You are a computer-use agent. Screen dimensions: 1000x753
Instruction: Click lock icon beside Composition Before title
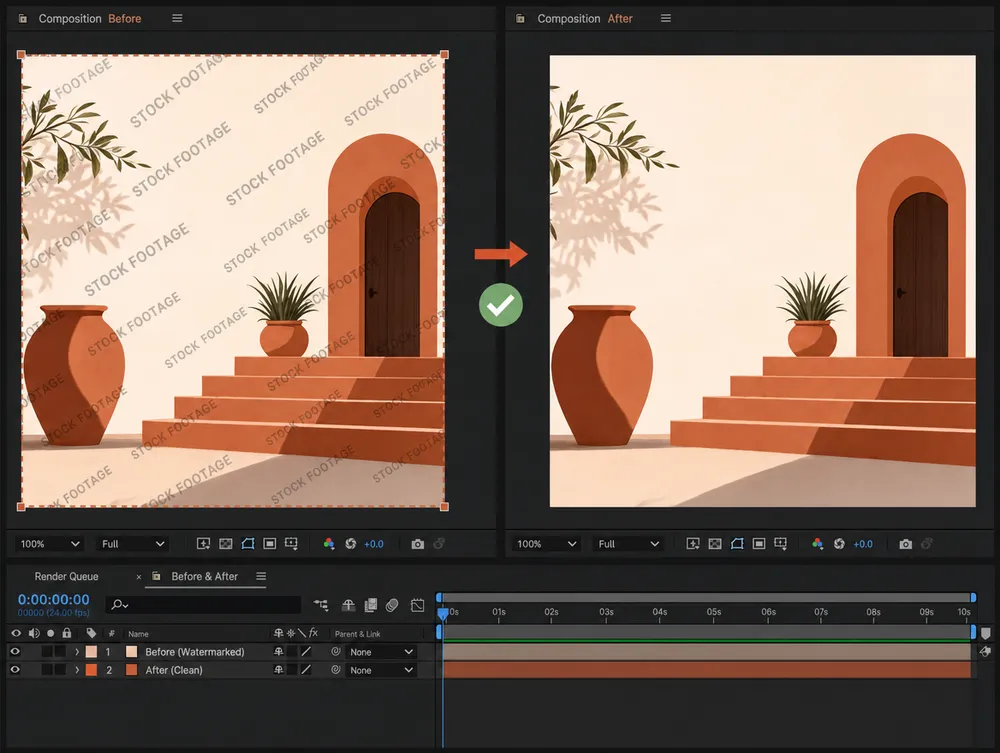(x=23, y=18)
